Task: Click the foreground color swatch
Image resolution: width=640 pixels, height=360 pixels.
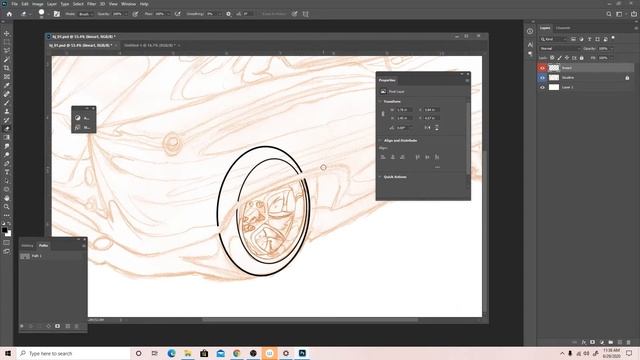Action: (x=4, y=230)
